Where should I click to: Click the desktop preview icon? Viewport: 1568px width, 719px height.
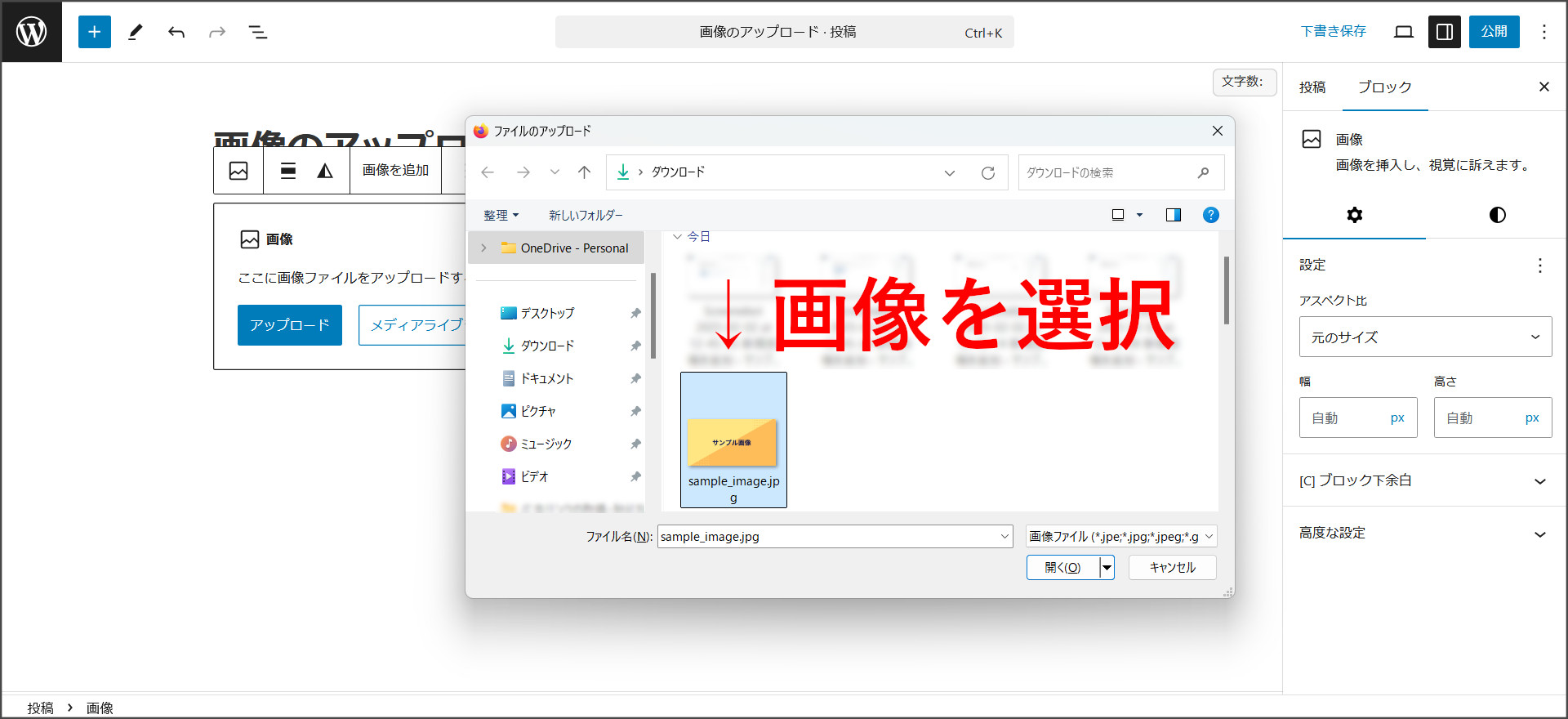1403,32
